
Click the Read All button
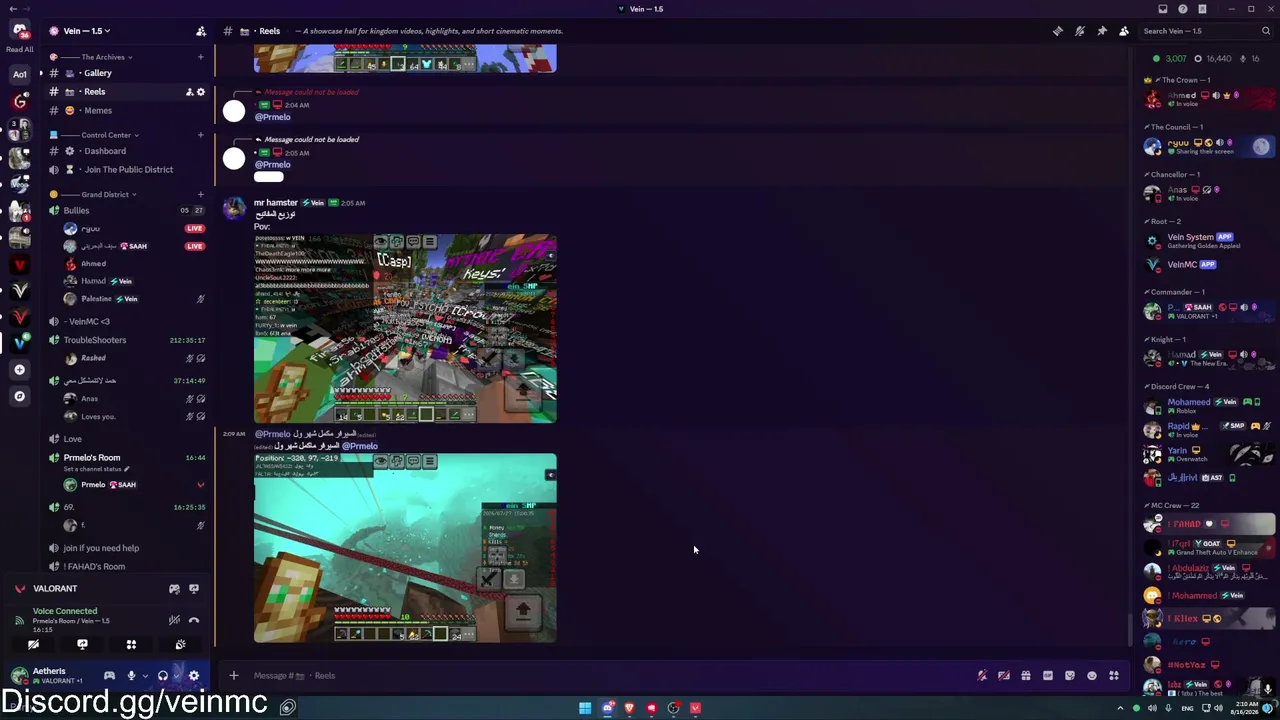(x=19, y=49)
